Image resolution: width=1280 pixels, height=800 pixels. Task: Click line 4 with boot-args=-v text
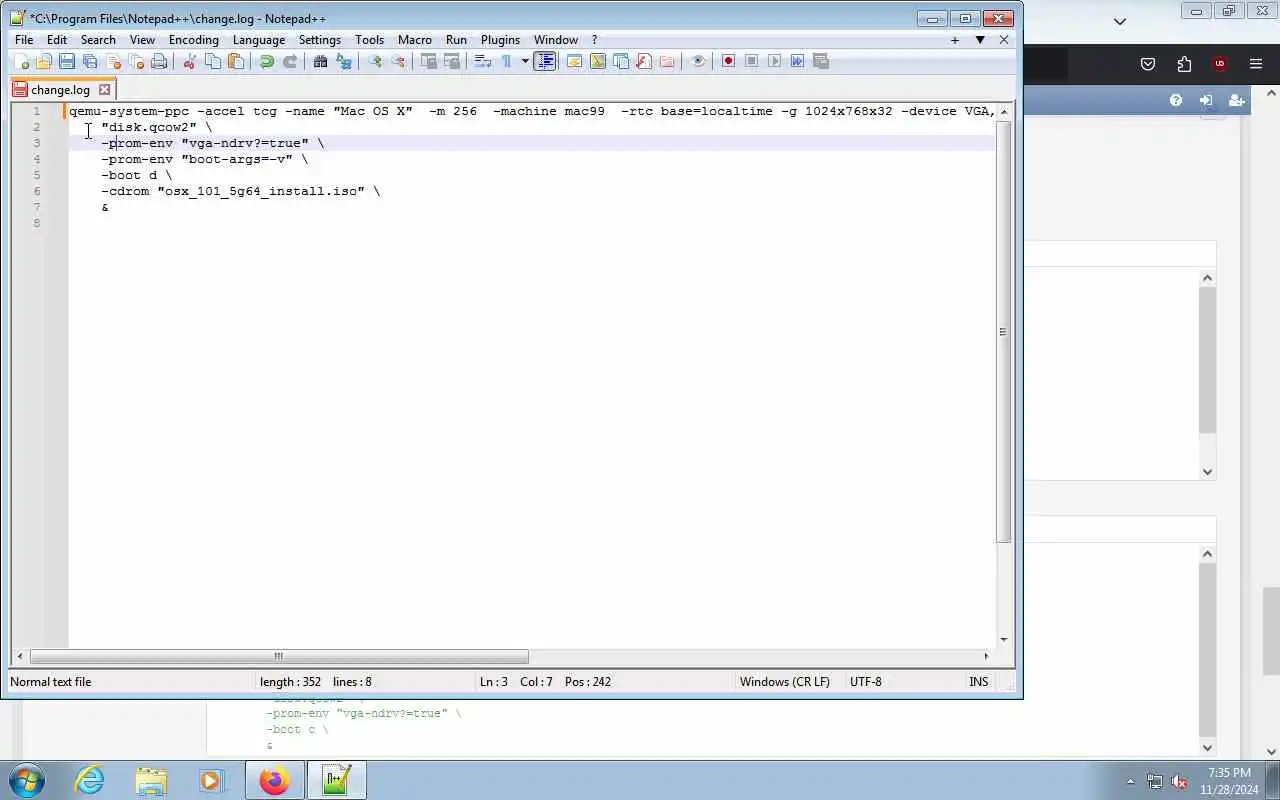(x=532, y=159)
